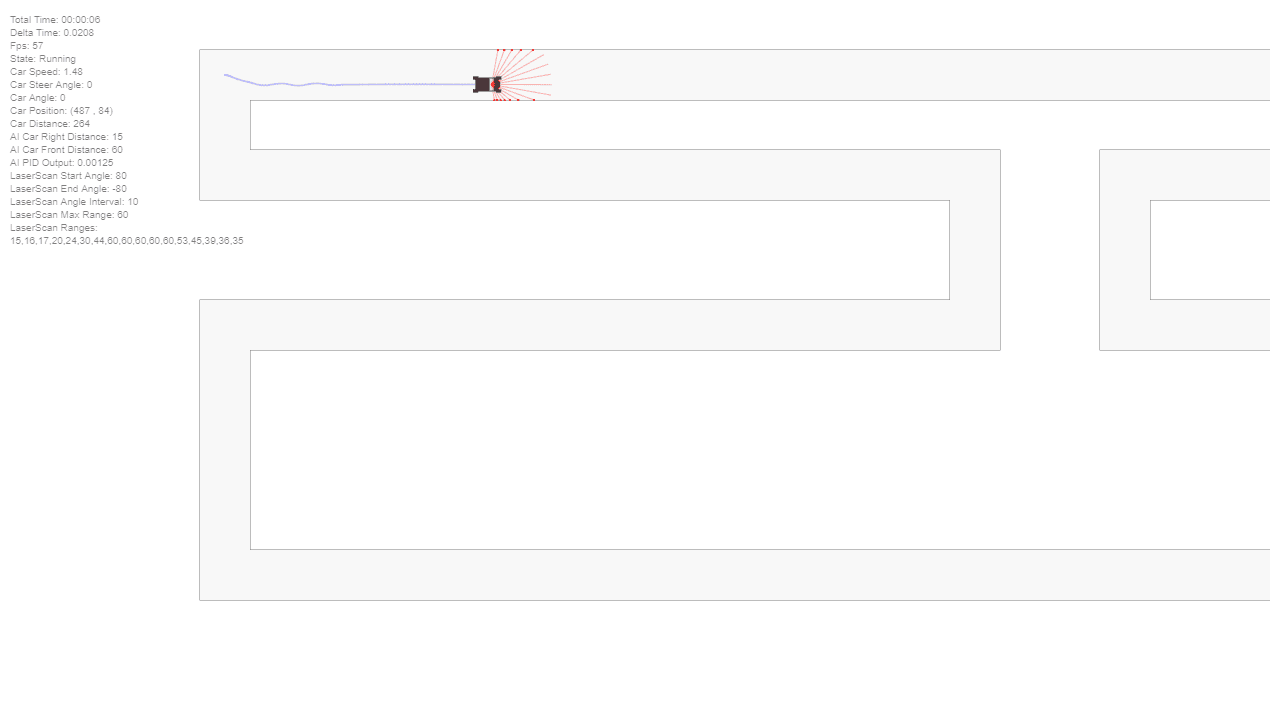Click the car on the track
Image resolution: width=1280 pixels, height=720 pixels.
point(487,84)
